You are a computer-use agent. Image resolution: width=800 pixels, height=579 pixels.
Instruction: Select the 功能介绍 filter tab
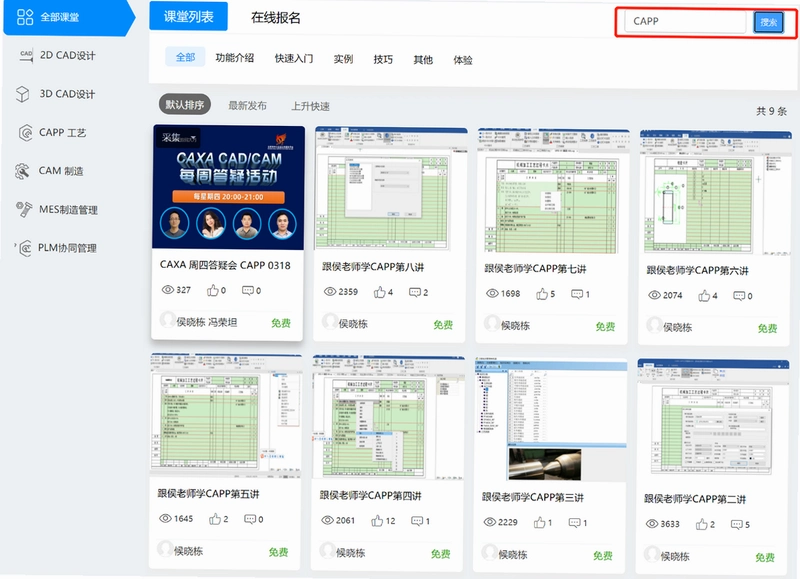click(235, 58)
